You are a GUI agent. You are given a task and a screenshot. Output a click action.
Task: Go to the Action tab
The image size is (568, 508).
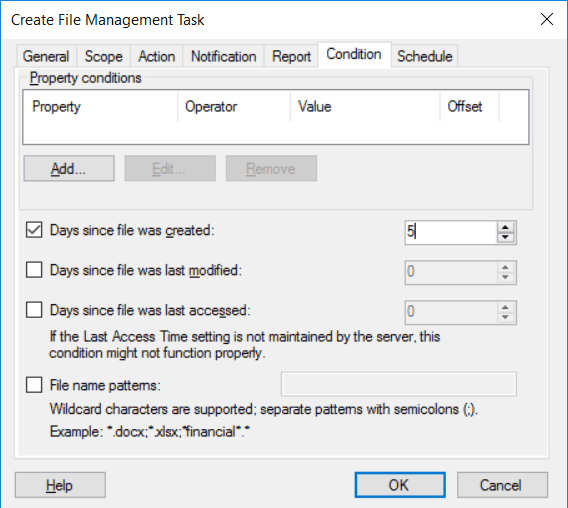pyautogui.click(x=157, y=57)
